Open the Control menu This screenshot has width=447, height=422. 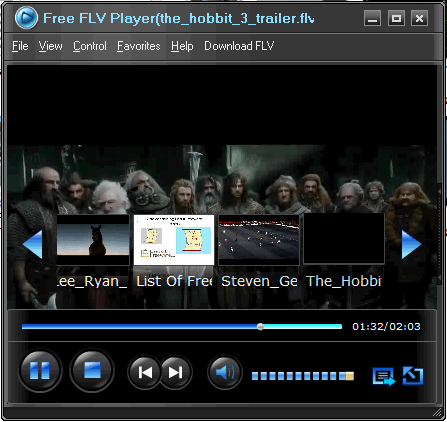click(90, 46)
